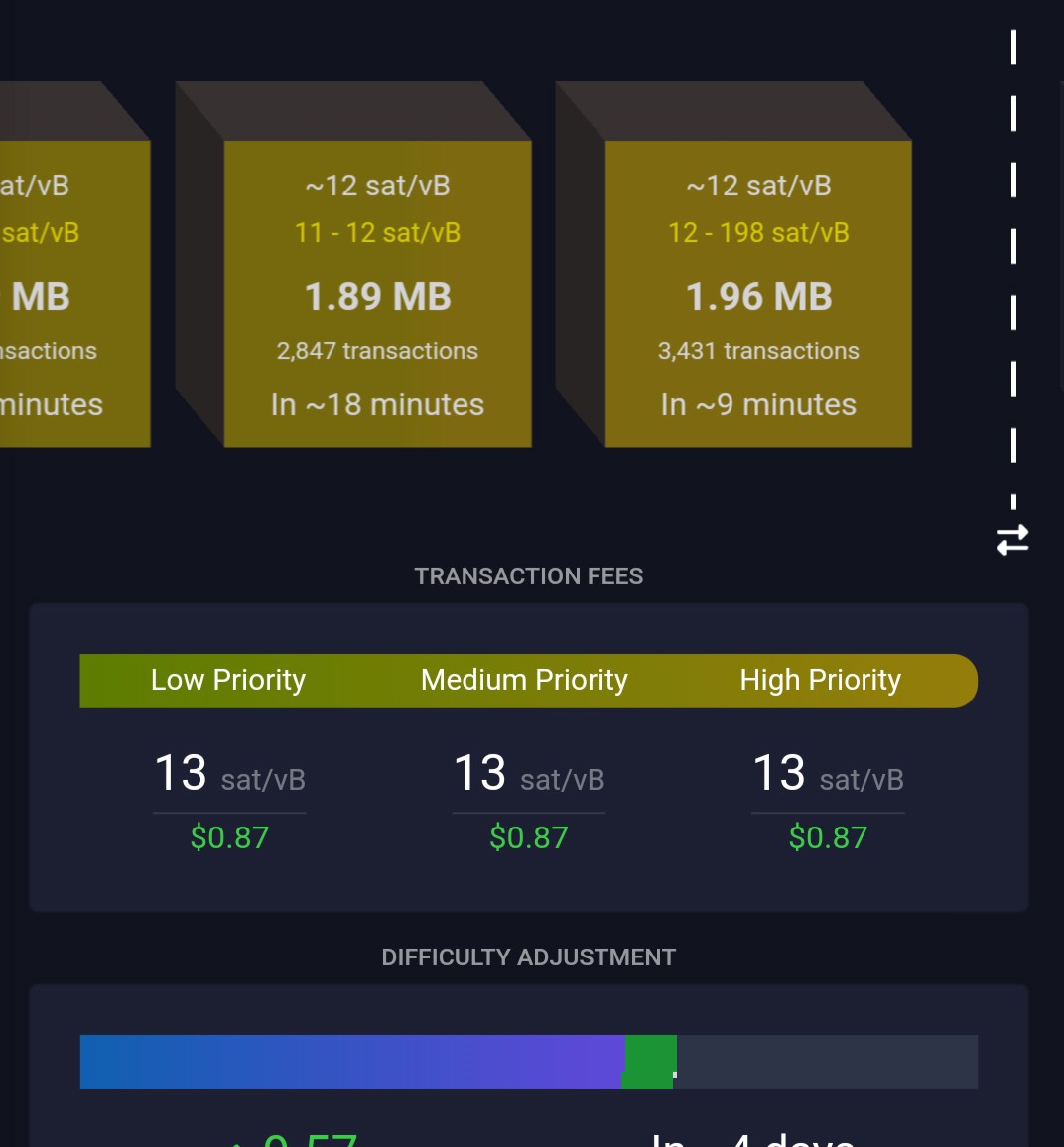Click the Transaction Fees heading
The image size is (1064, 1147).
[x=528, y=576]
